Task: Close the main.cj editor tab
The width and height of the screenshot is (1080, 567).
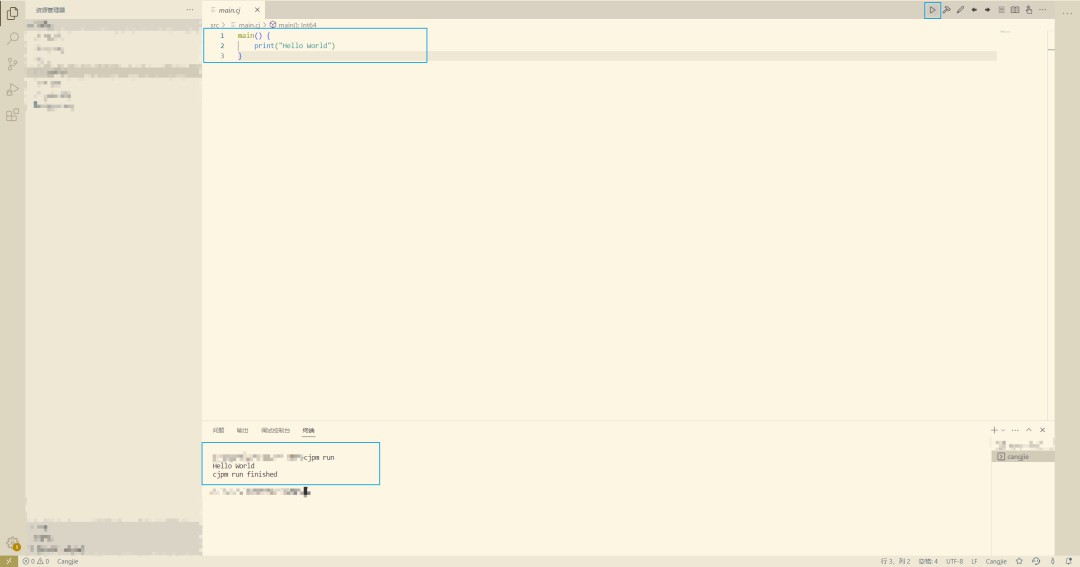Action: point(257,10)
